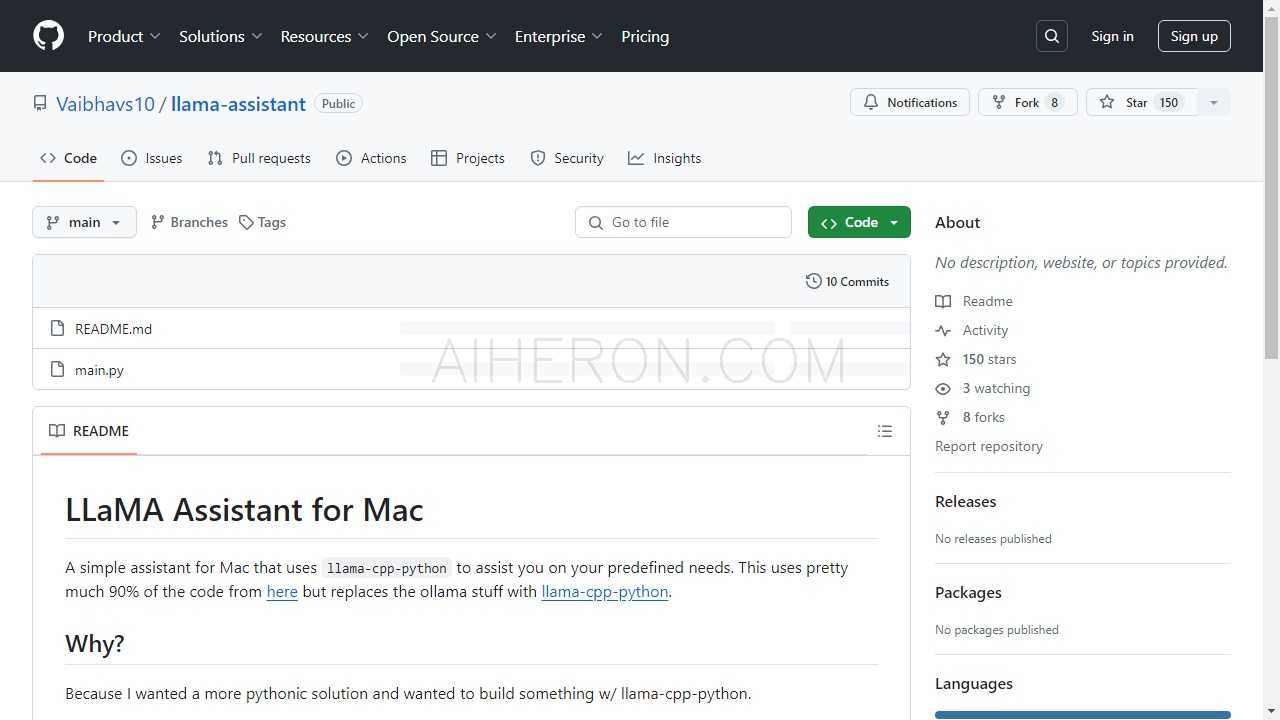1280x720 pixels.
Task: Select the Code tab
Action: 68,158
